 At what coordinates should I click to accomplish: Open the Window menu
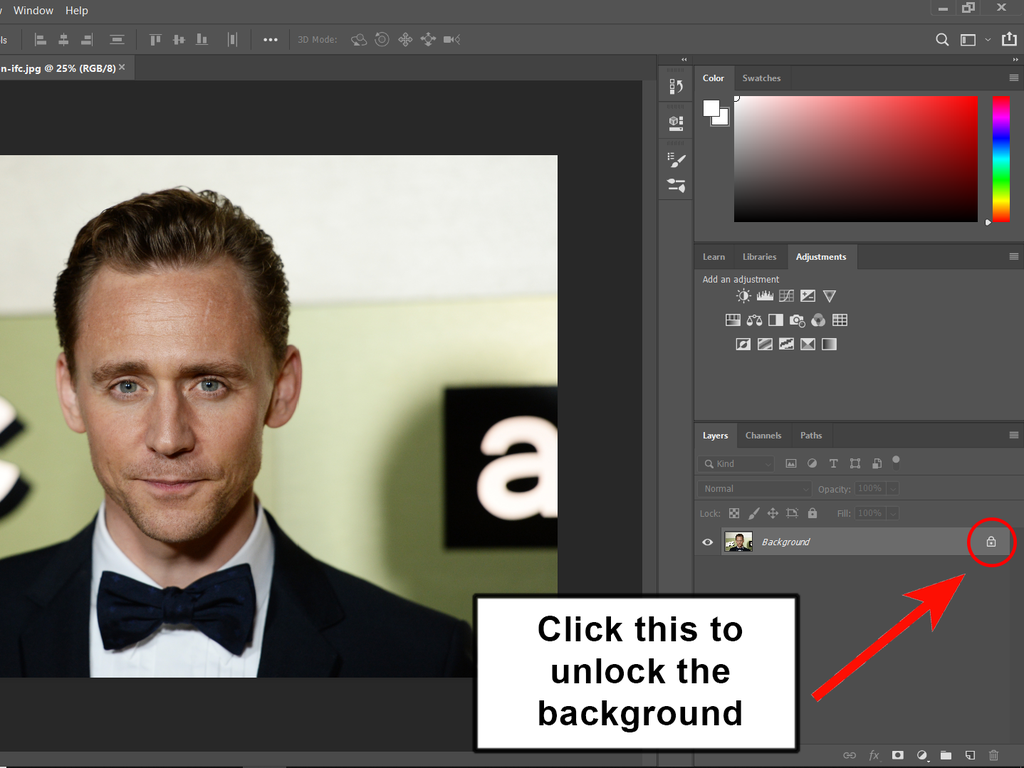click(33, 10)
